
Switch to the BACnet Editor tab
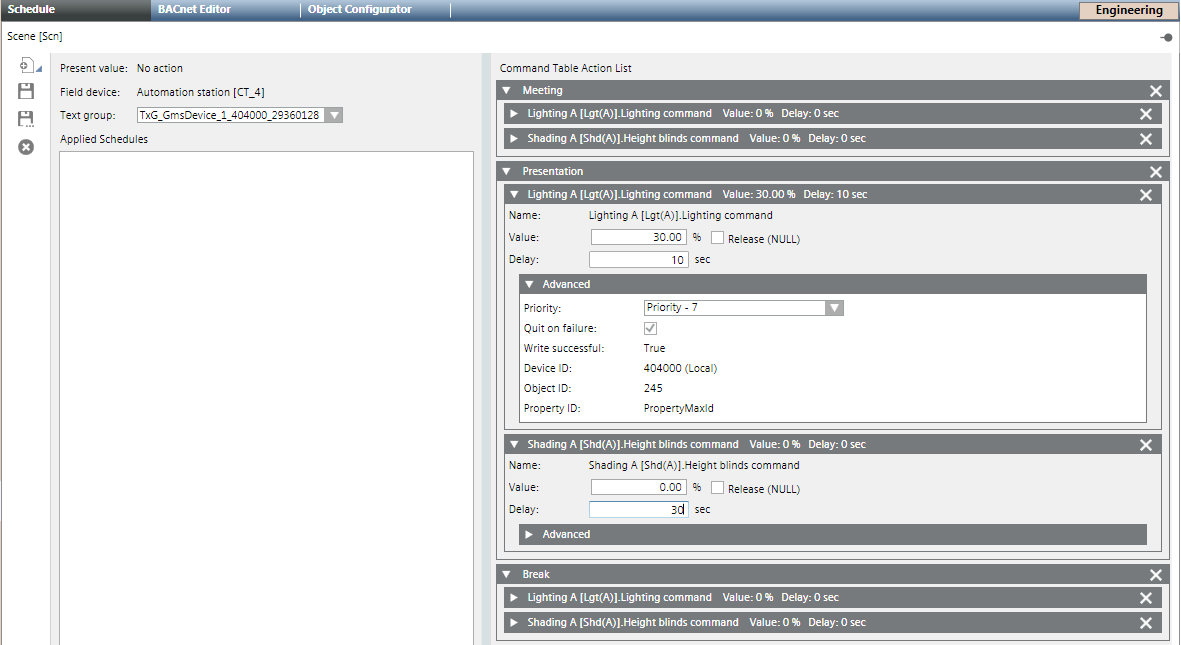pyautogui.click(x=194, y=10)
